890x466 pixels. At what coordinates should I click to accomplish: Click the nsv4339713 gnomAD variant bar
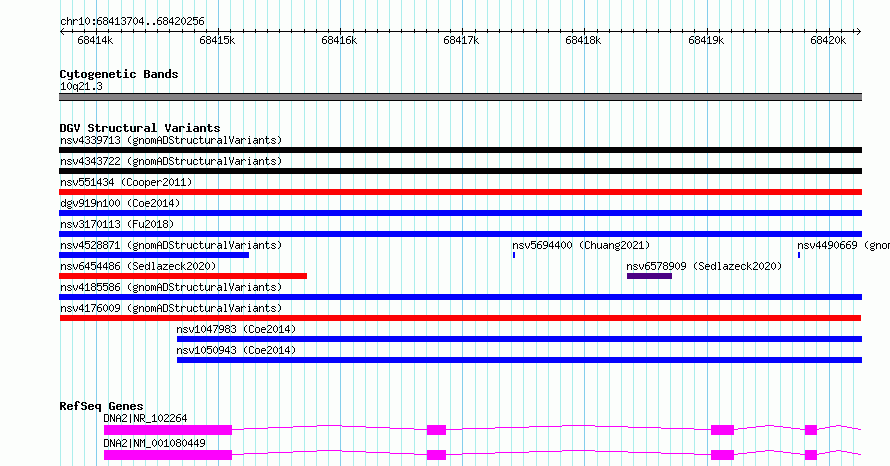pos(460,150)
